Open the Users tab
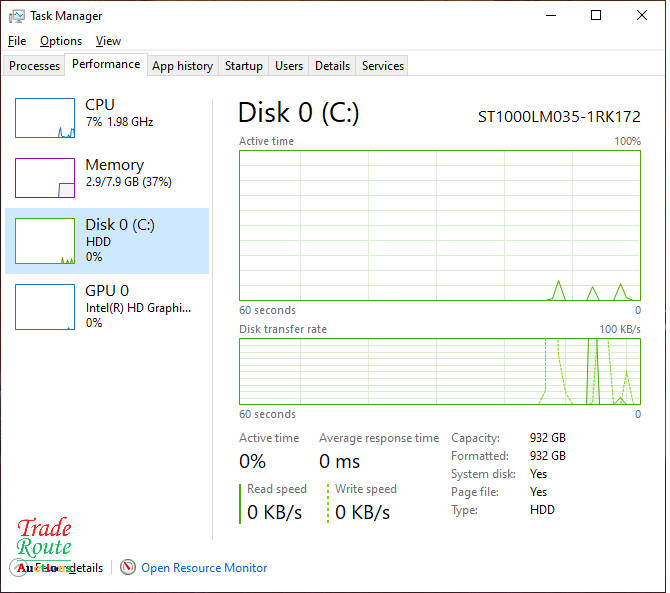This screenshot has width=670, height=593. click(289, 66)
